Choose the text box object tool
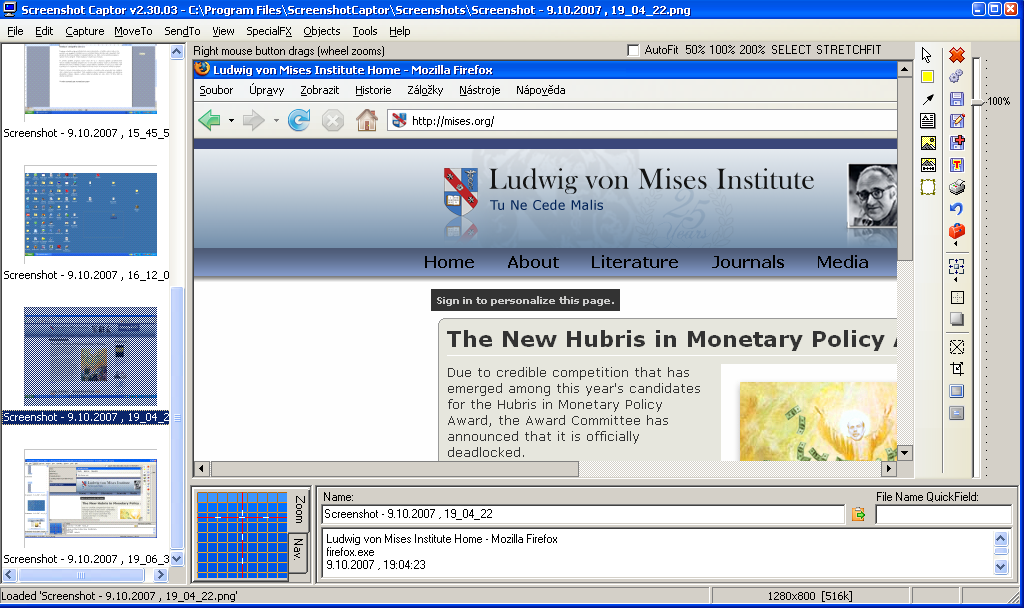Viewport: 1024px width, 608px height. 927,121
